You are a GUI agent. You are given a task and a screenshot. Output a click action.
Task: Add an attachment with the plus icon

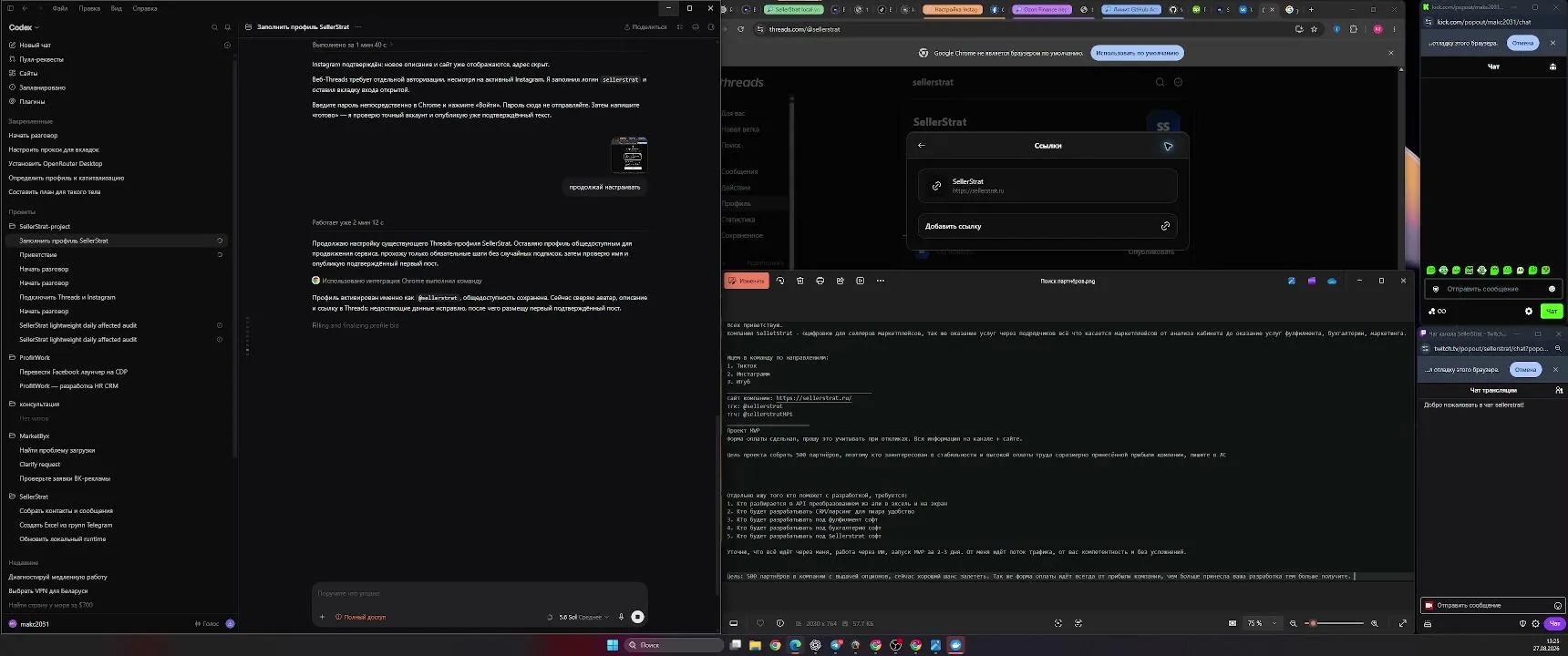322,617
